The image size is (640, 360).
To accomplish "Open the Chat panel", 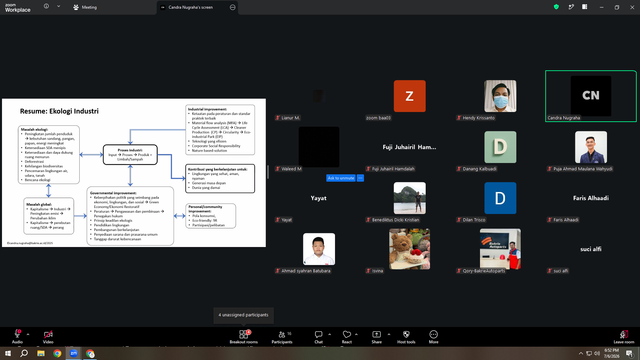I will click(x=318, y=337).
